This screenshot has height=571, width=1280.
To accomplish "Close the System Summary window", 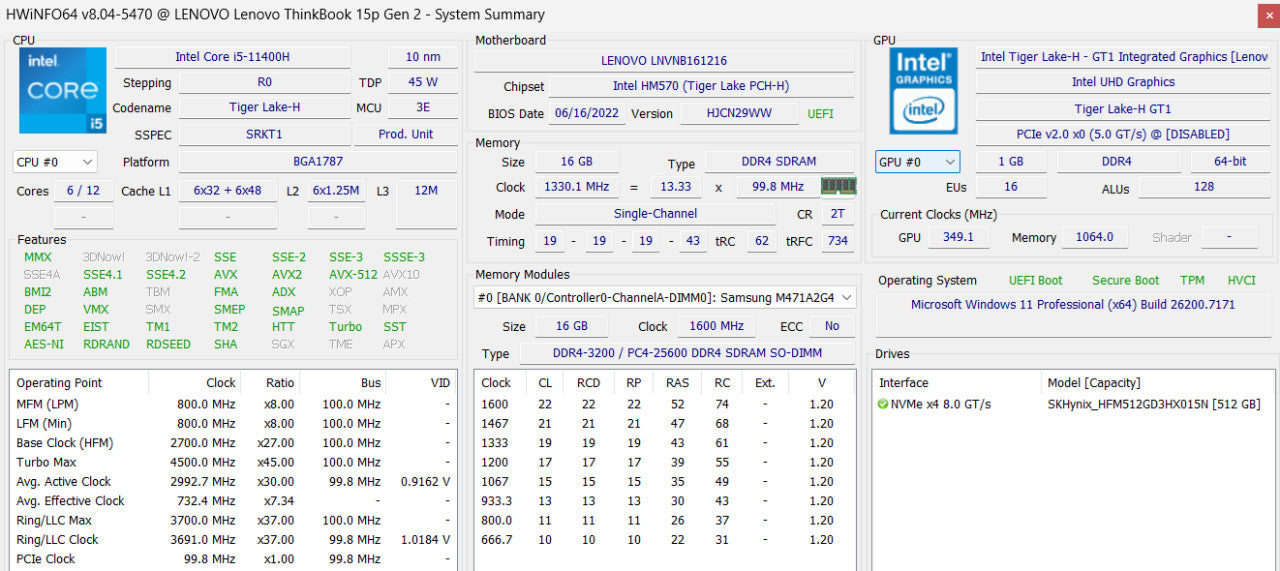I will (x=1267, y=15).
